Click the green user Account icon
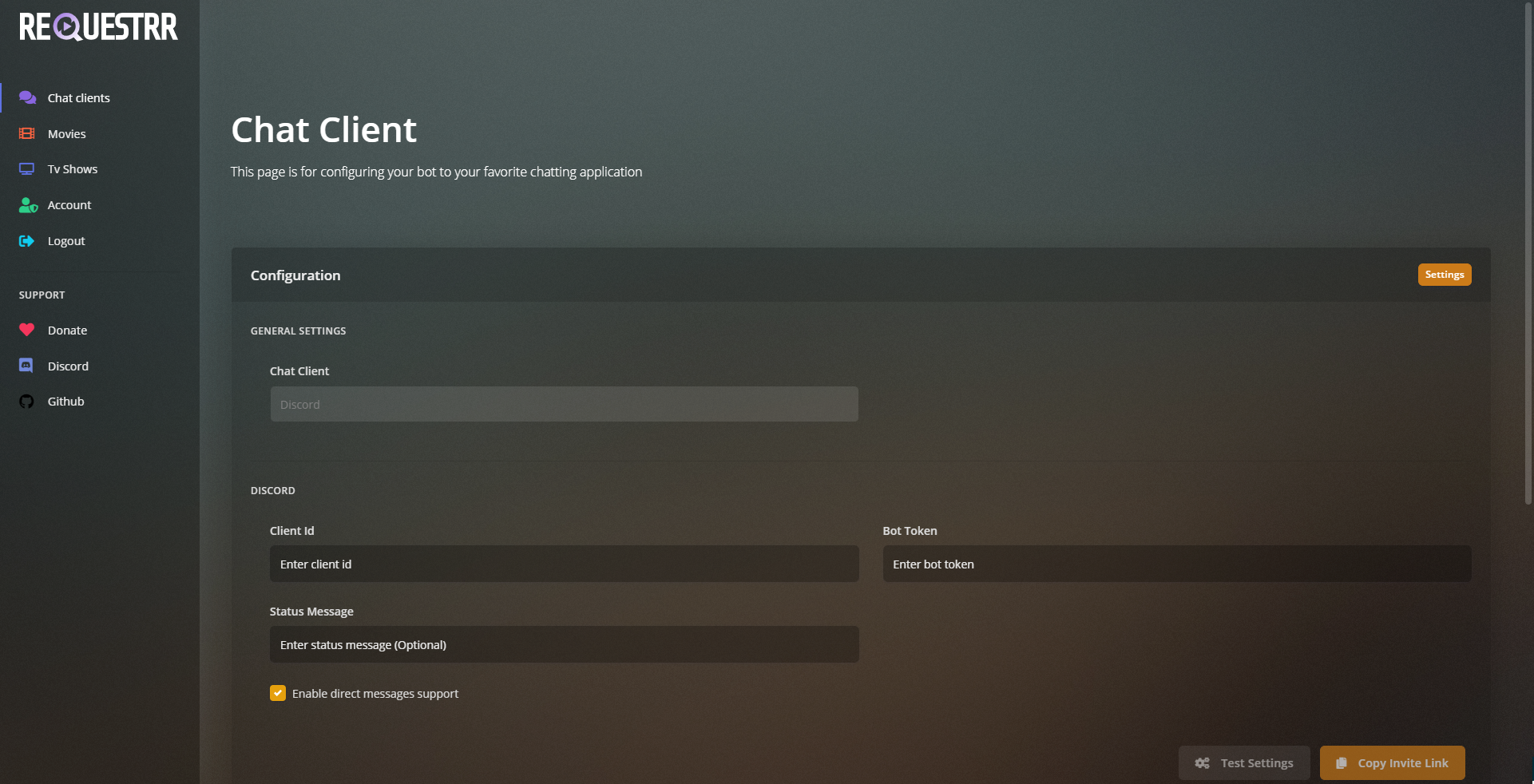 28,205
